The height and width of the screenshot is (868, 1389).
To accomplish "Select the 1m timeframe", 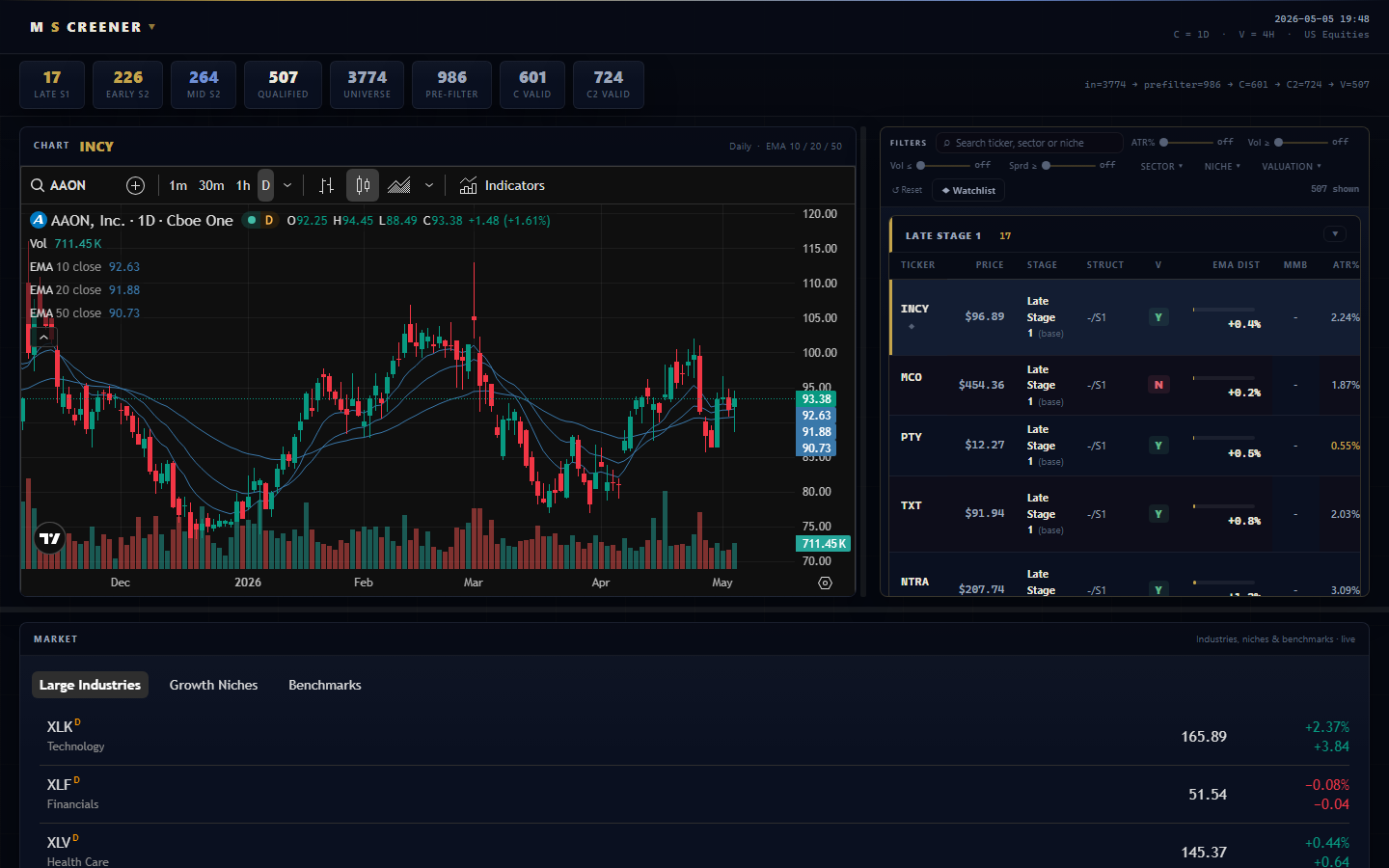I will [177, 185].
